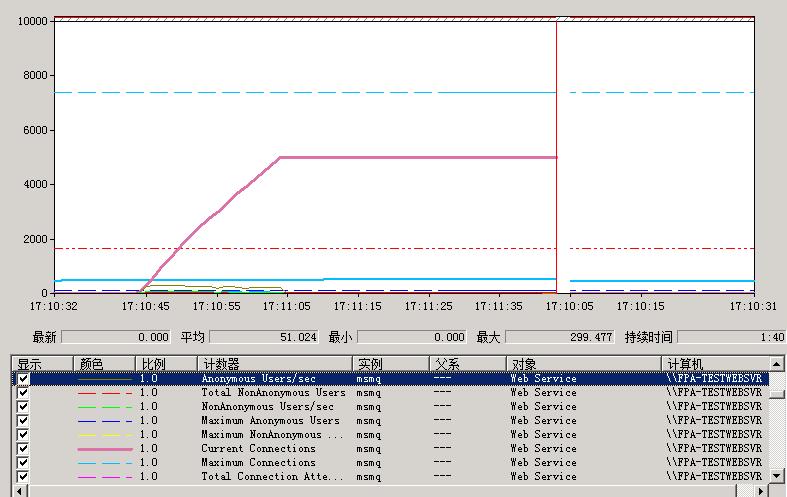
Task: Select the thick pink Current Connections color line
Action: (x=104, y=449)
